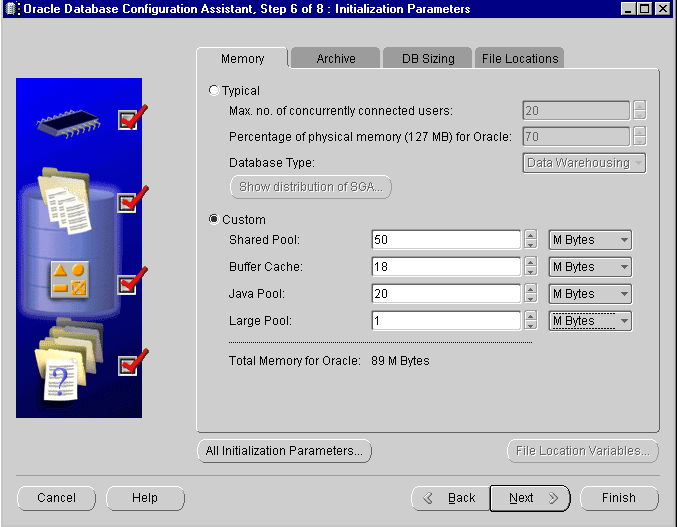The height and width of the screenshot is (527, 677).
Task: Expand the Large Pool M Bytes dropdown
Action: (590, 321)
